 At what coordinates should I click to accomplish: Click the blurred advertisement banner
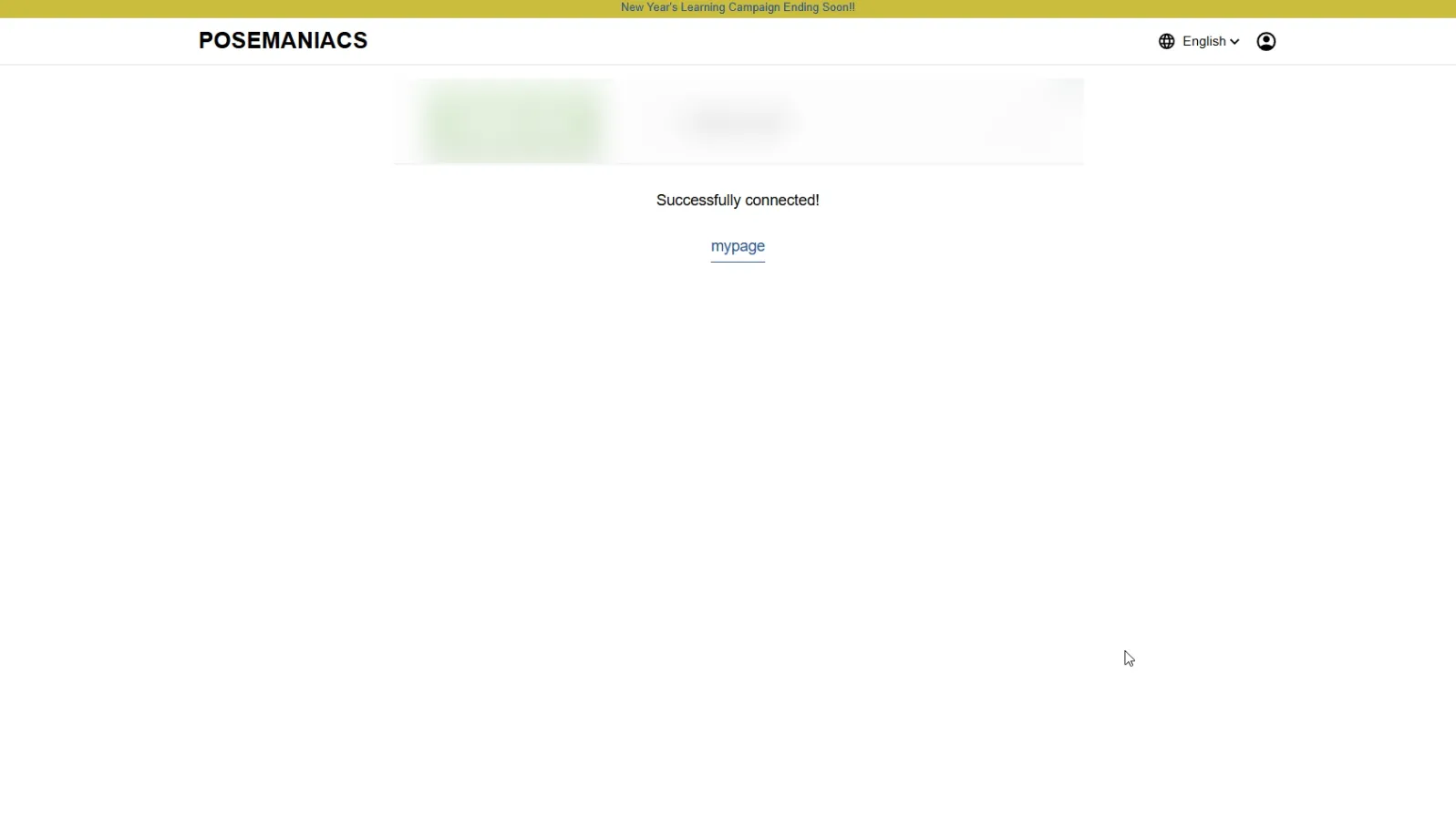point(738,121)
